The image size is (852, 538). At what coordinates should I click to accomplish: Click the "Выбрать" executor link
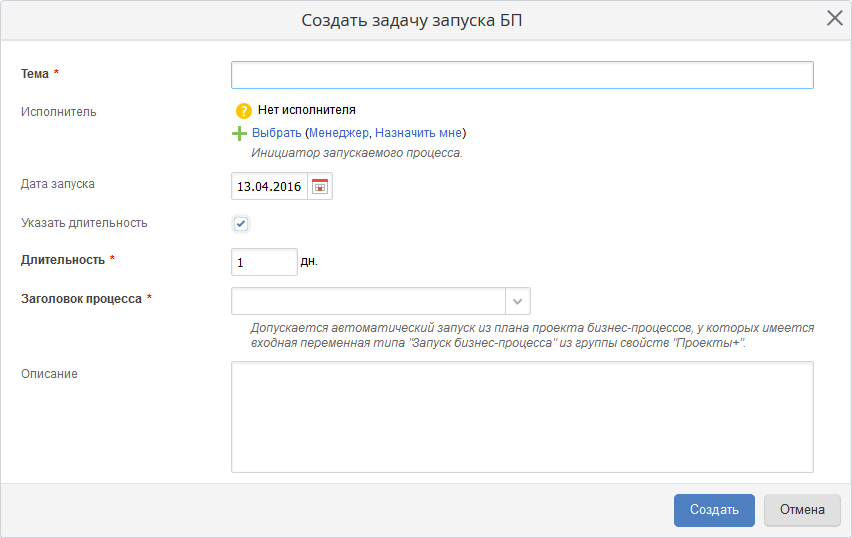click(276, 133)
